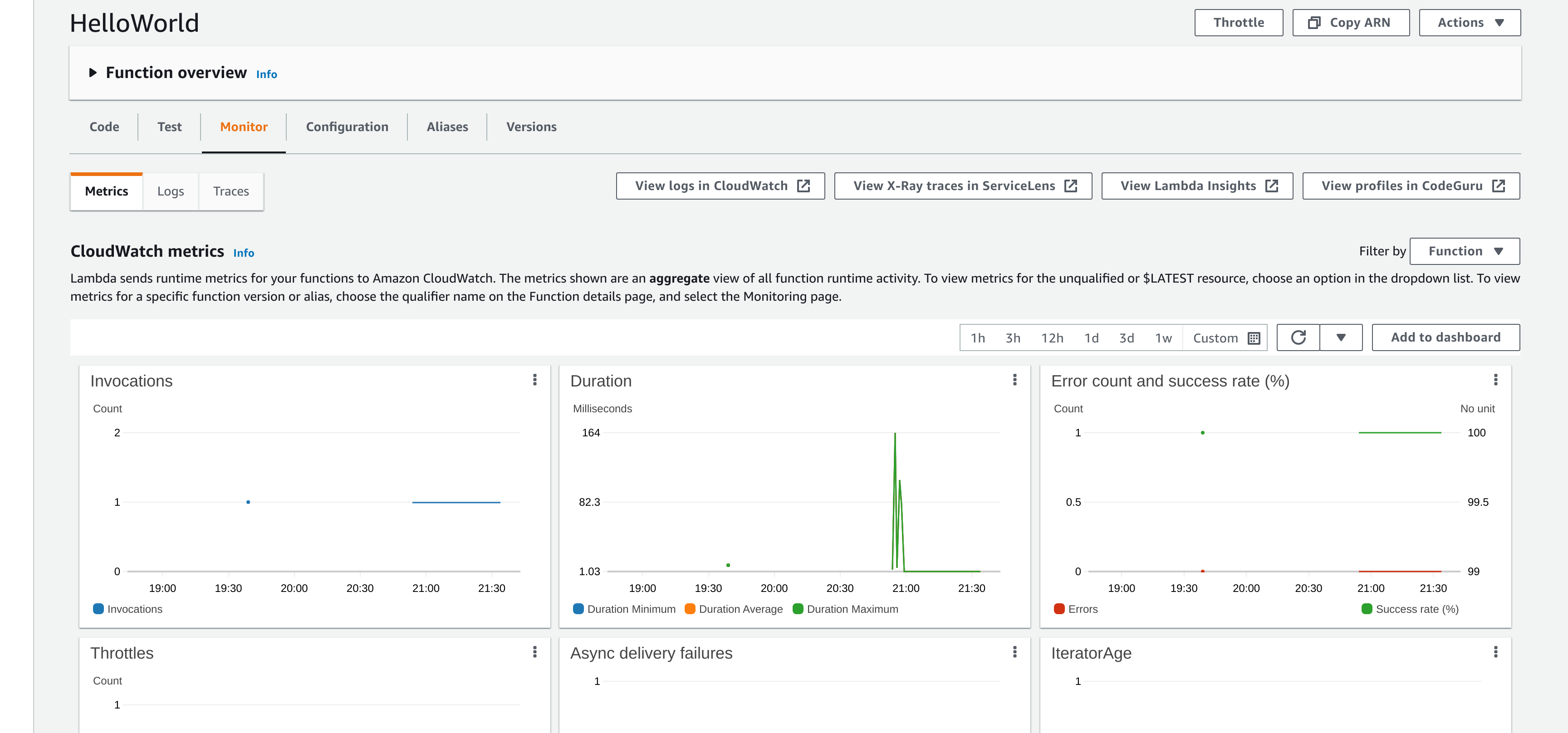The image size is (1568, 733).
Task: Click the Add to dashboard button
Action: point(1445,337)
